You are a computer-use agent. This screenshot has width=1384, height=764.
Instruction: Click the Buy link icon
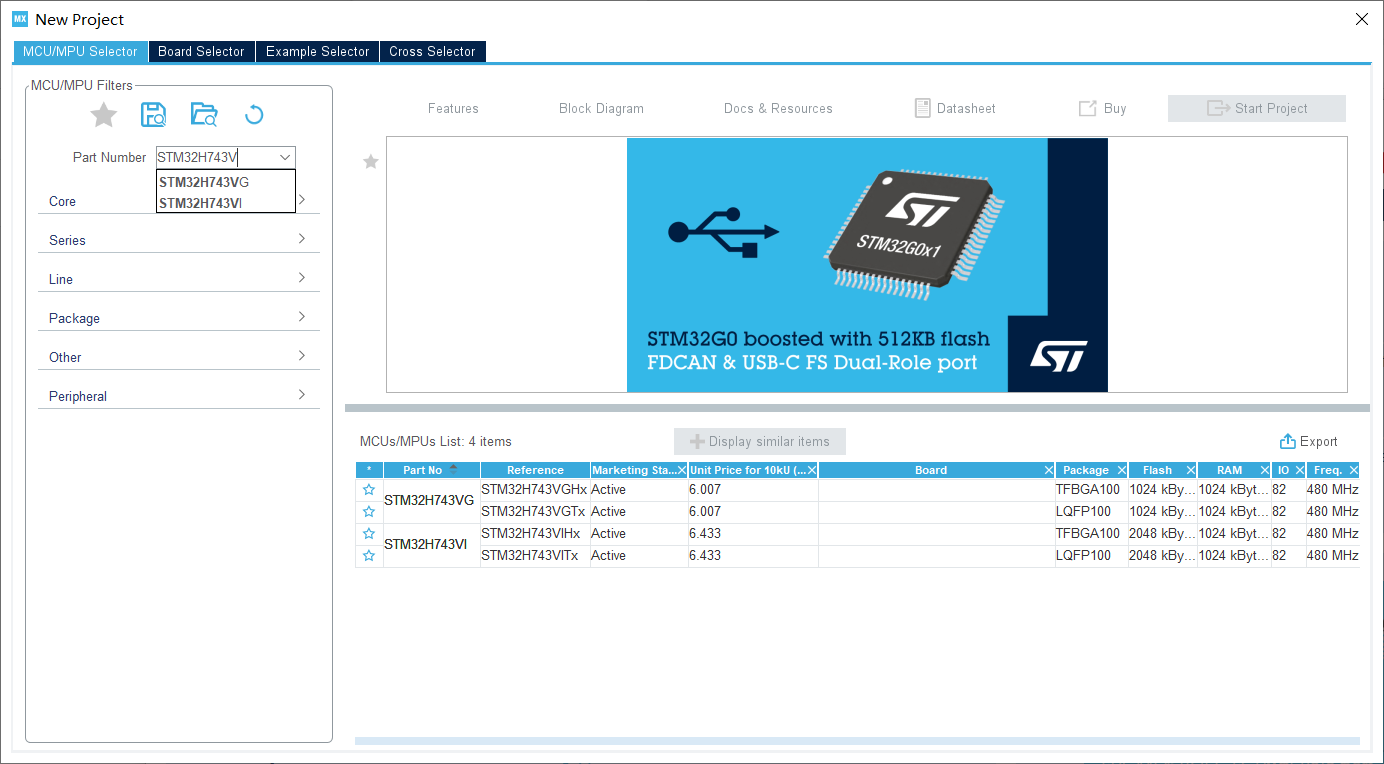pyautogui.click(x=1088, y=108)
